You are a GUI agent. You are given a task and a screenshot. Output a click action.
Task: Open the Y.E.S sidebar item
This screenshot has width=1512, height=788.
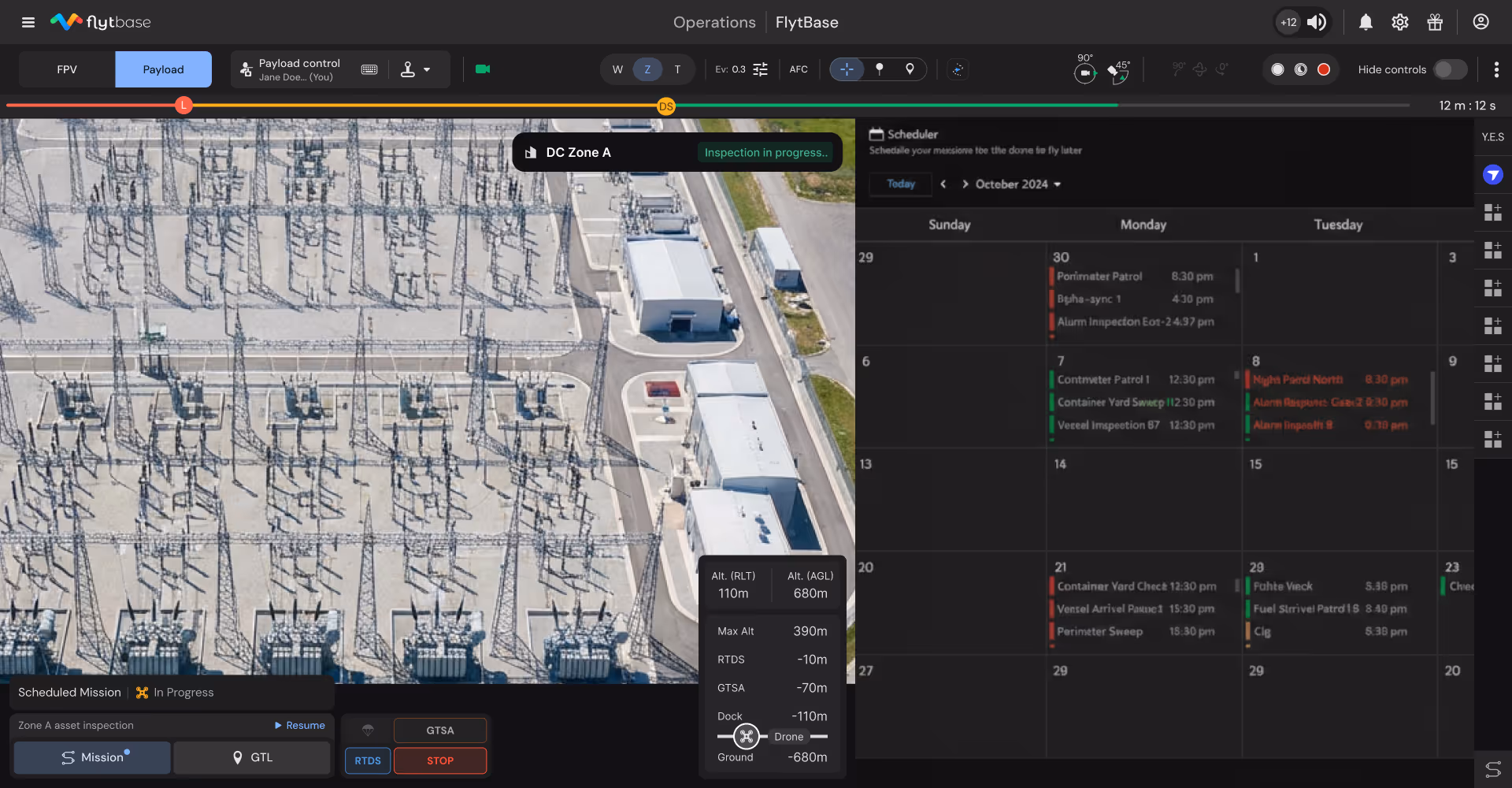[x=1493, y=137]
